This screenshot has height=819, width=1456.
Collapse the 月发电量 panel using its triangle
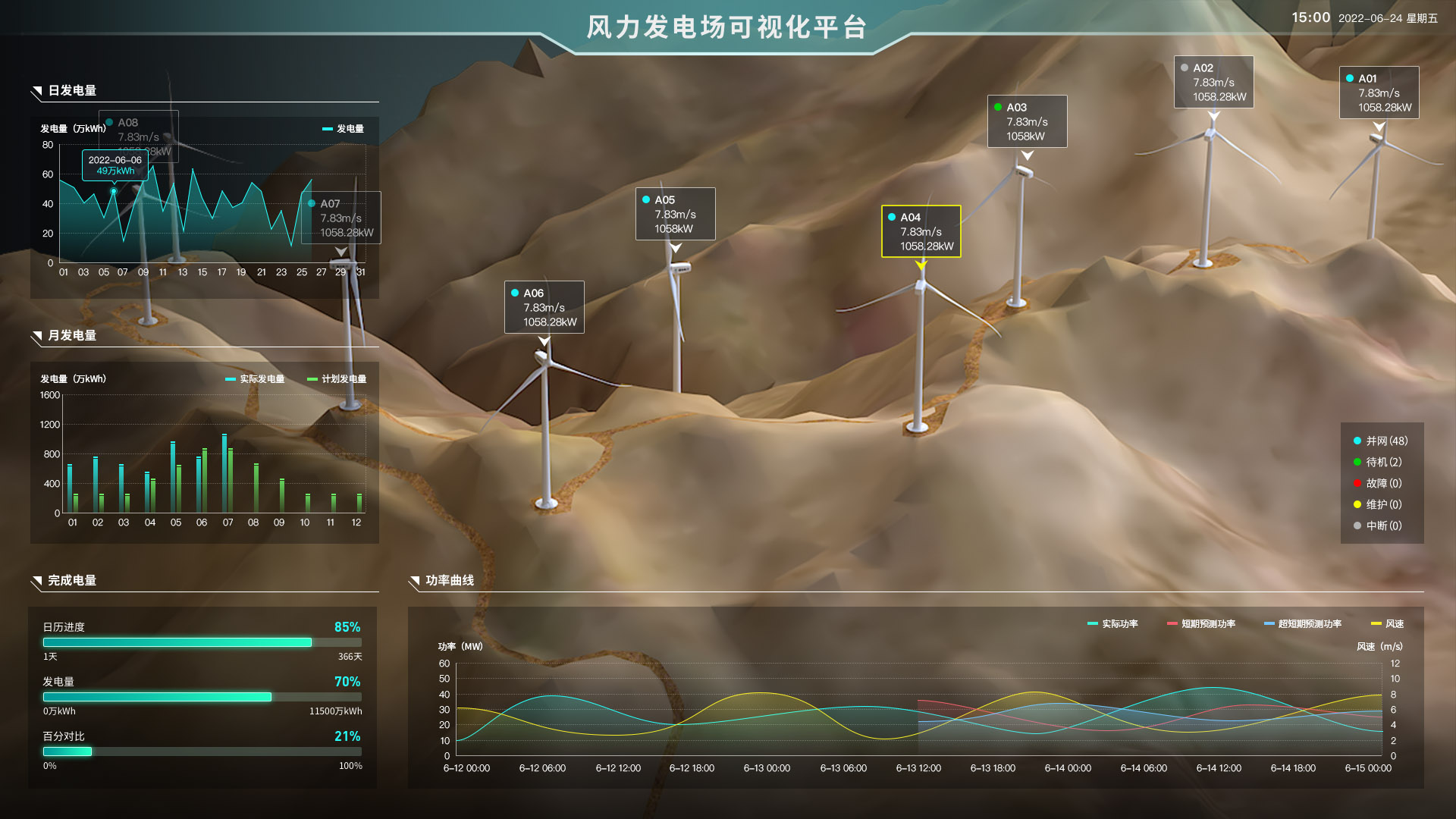click(x=36, y=334)
